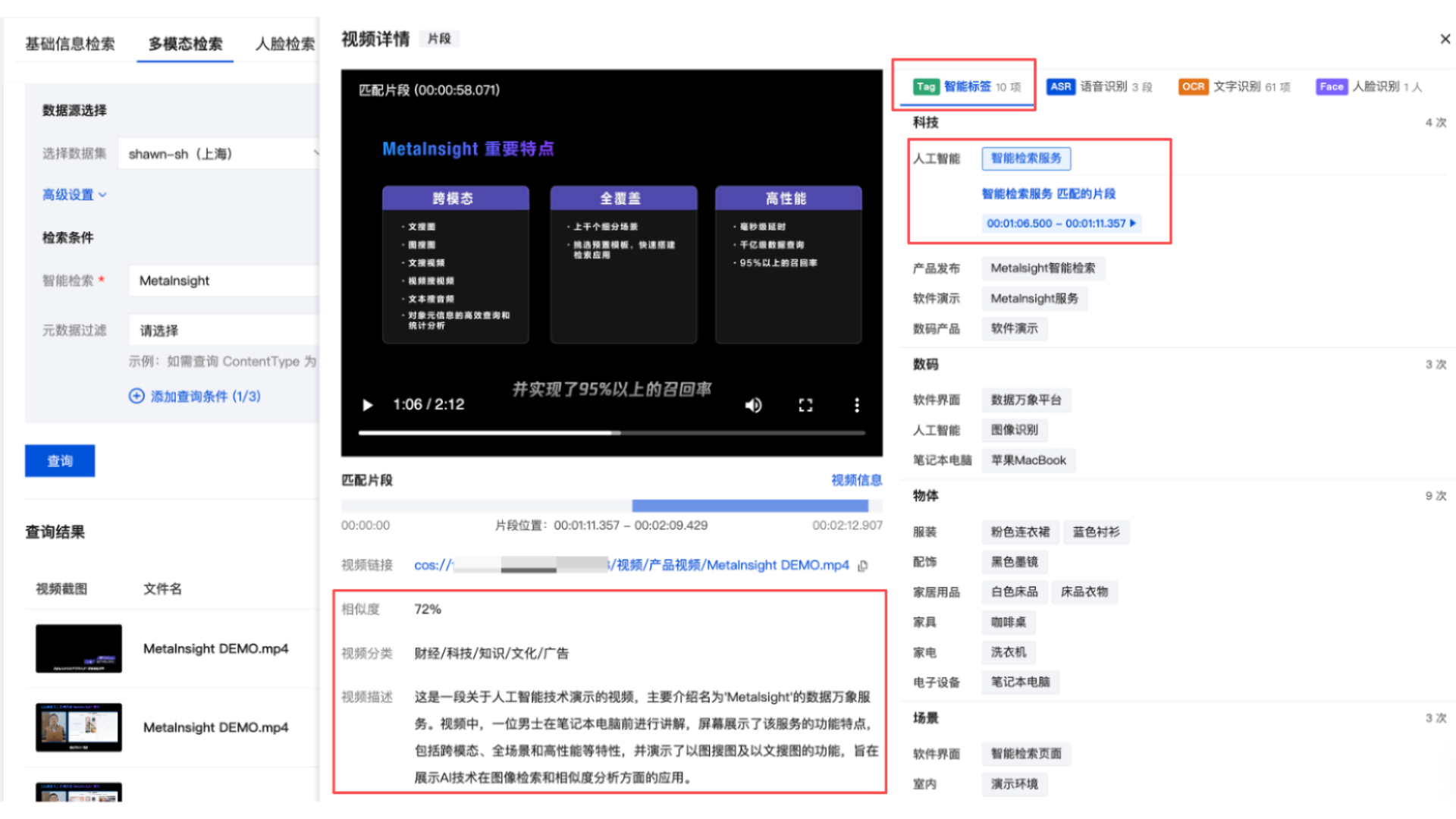The height and width of the screenshot is (819, 1456).
Task: Select the MetaInsight服务 tag
Action: 1034,299
